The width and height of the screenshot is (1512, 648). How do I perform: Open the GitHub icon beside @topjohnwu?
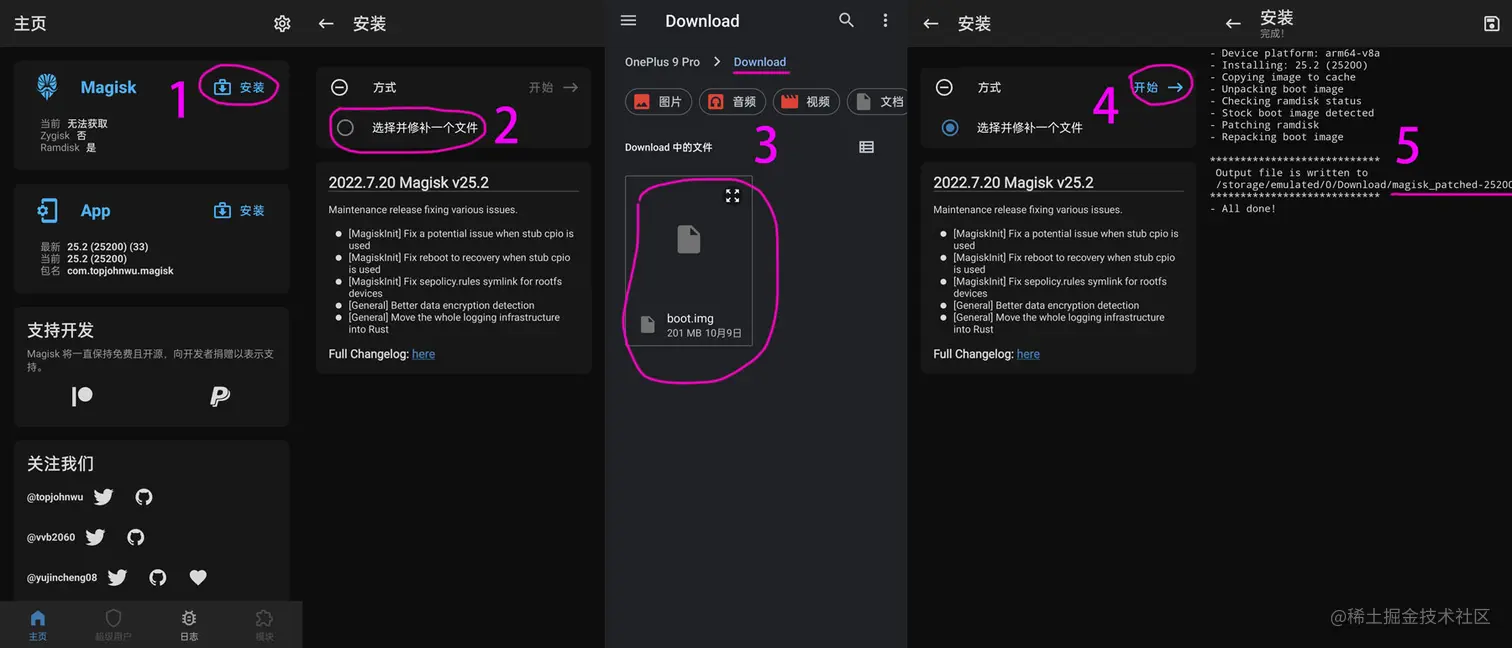coord(144,497)
